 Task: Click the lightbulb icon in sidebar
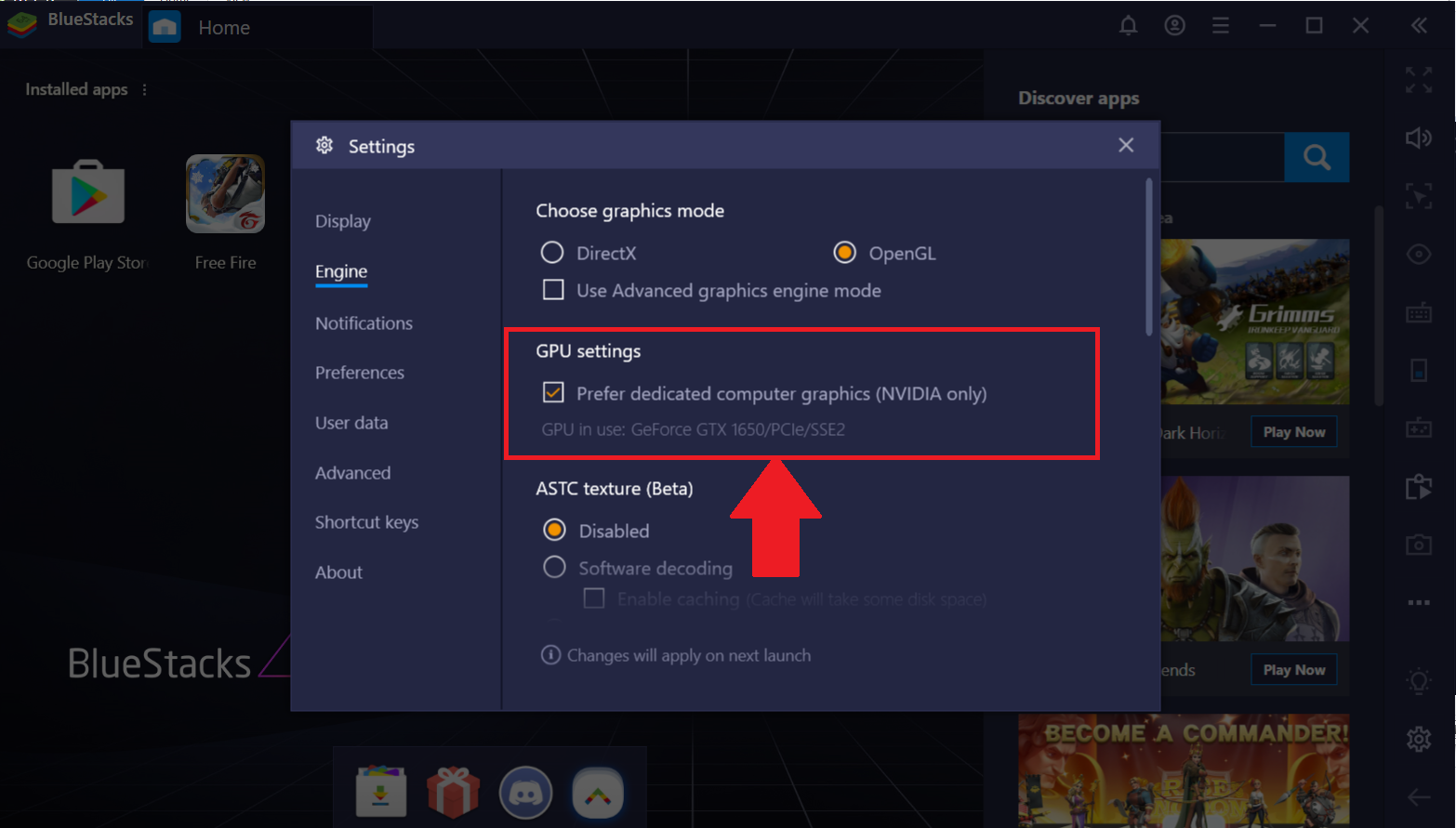1419,681
